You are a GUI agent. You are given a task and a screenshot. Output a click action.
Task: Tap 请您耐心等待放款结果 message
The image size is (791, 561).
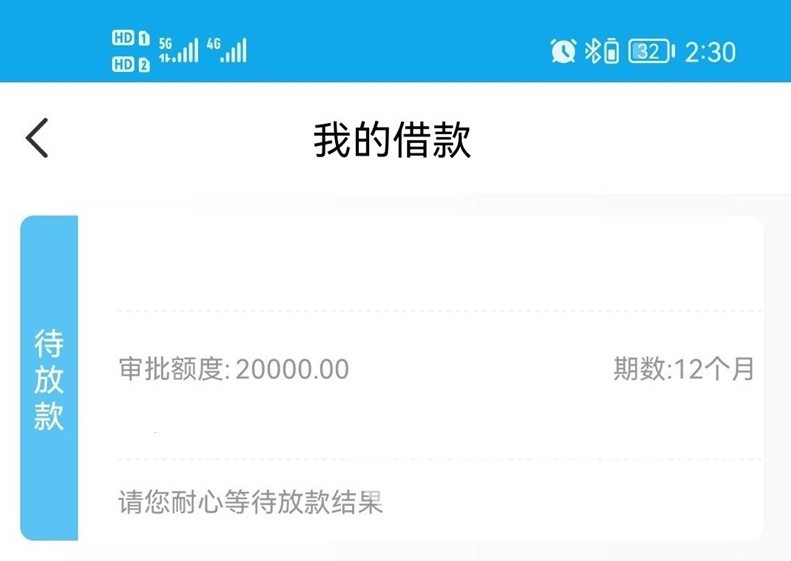coord(251,502)
